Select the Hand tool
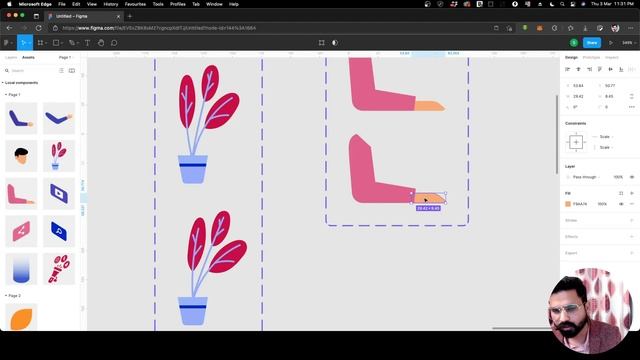This screenshot has width=640, height=360. 101,42
